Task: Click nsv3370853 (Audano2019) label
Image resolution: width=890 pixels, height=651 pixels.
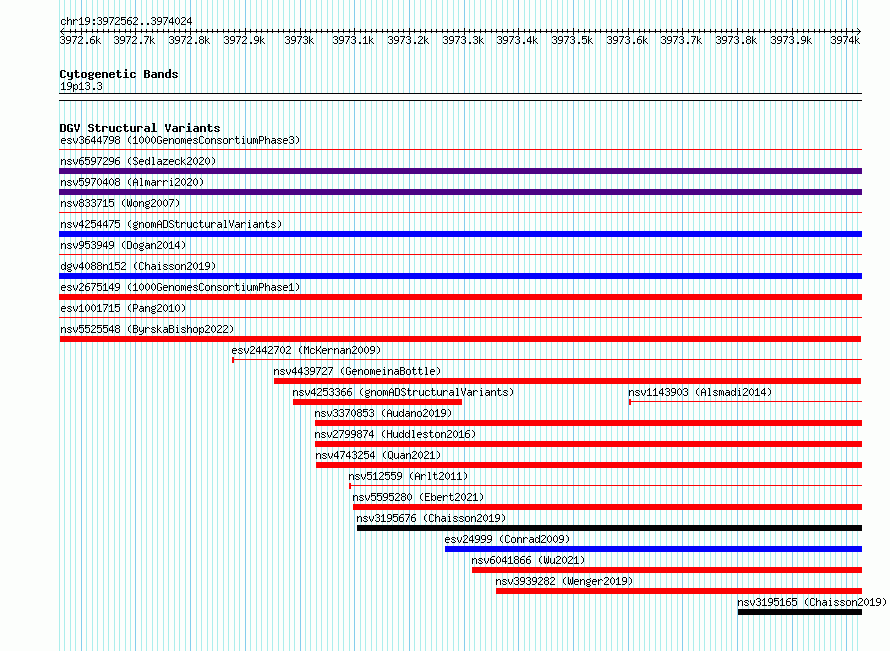Action: point(383,413)
